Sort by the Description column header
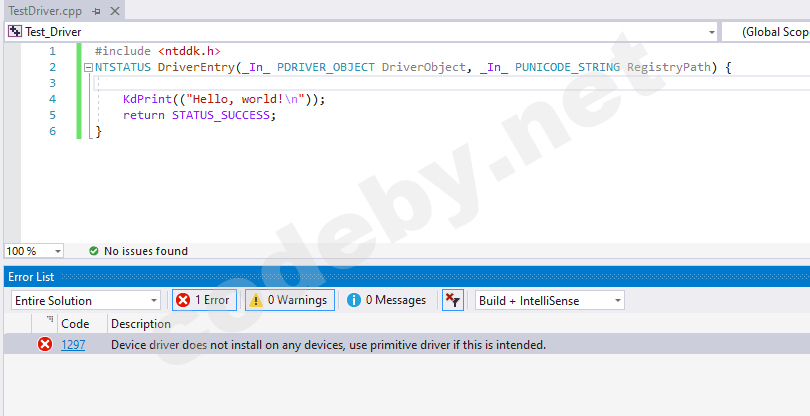The width and height of the screenshot is (810, 416). 141,324
